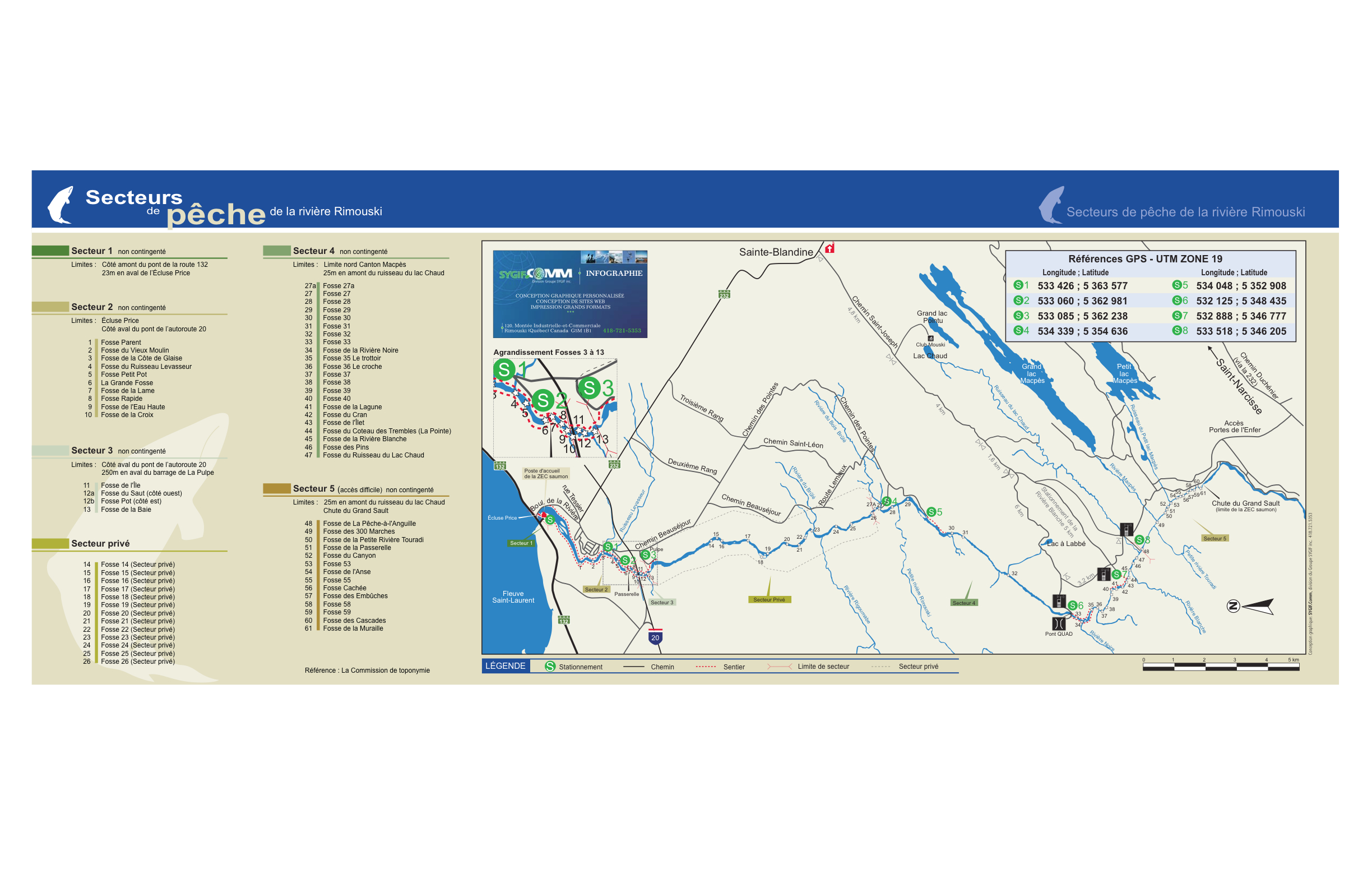Click 'Accès Portes de l'Enfer' label
Image resolution: width=1372 pixels, height=888 pixels.
tap(1234, 426)
